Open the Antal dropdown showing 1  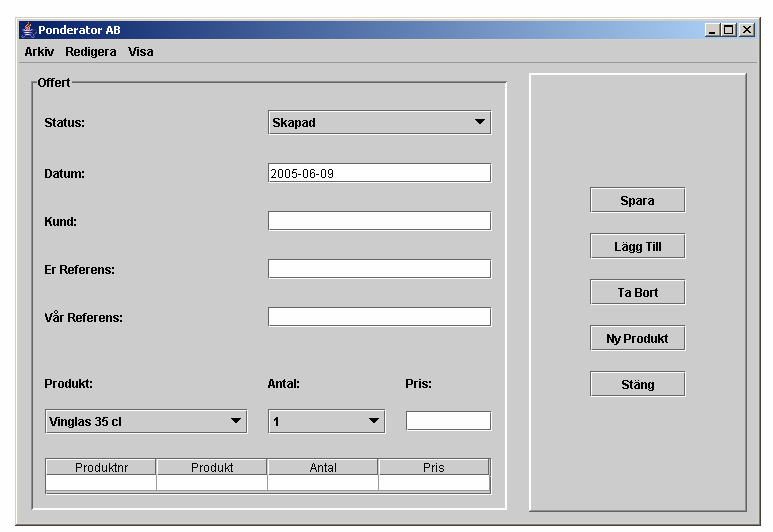pos(326,422)
